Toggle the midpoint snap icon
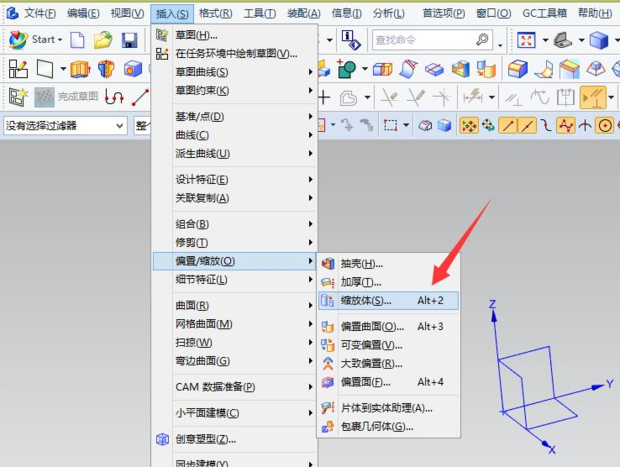Screen dimensions: 620x467 (527, 126)
